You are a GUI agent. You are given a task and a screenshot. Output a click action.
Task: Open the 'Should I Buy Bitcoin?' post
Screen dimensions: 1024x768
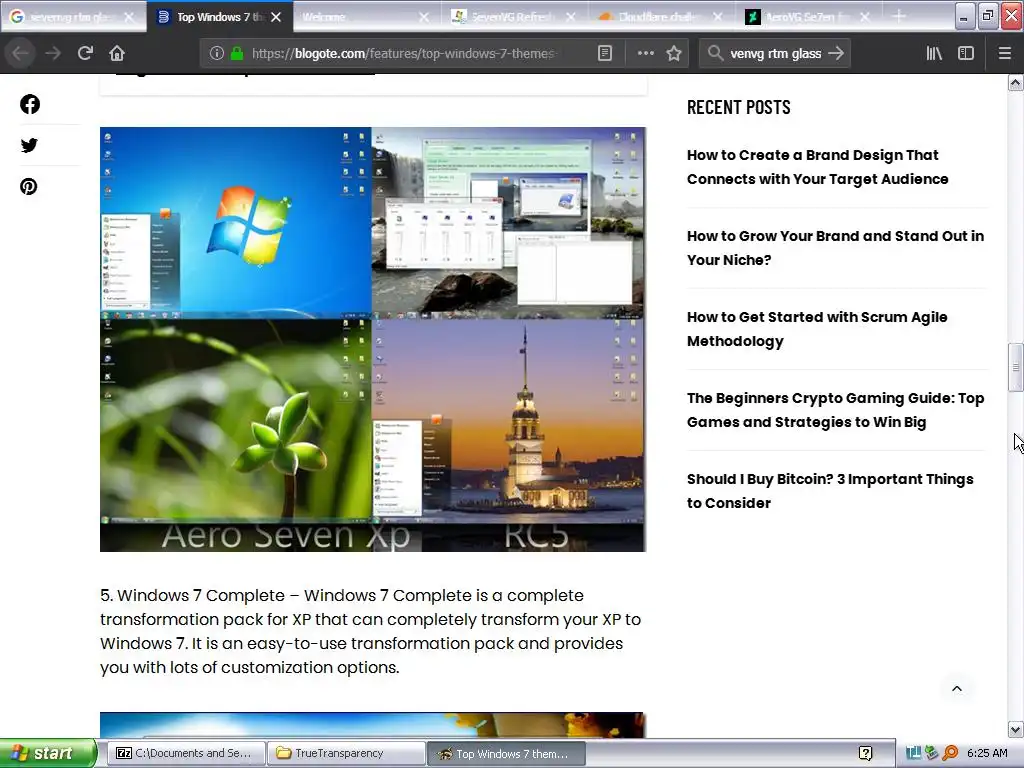tap(830, 491)
